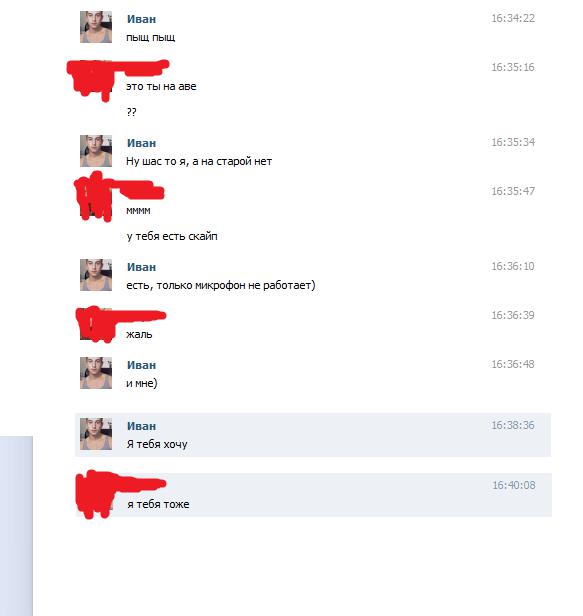Click Иван name above "есть, только микрофон" message
583x616 pixels.
click(141, 268)
